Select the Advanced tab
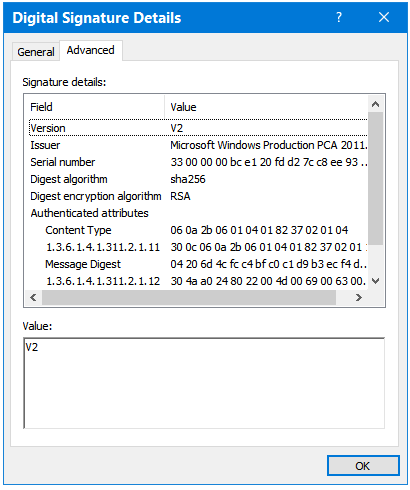410x490 pixels. pyautogui.click(x=91, y=50)
